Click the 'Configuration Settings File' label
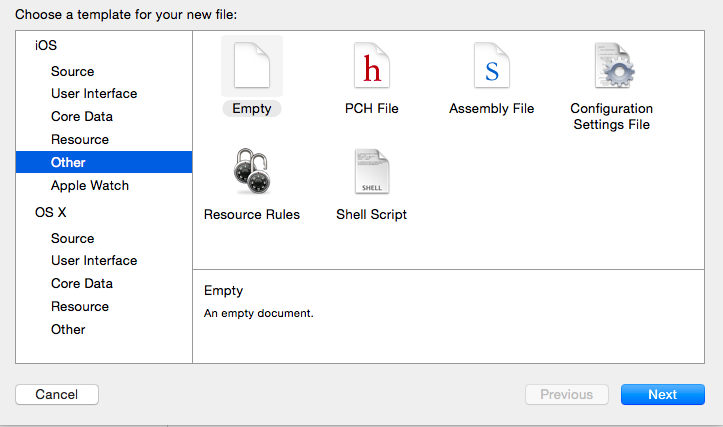Screen dimensions: 723x427 [x=611, y=116]
